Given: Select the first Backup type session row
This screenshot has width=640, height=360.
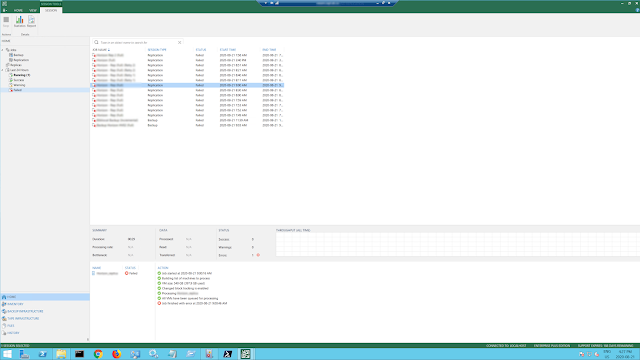Looking at the screenshot, I should coord(187,120).
